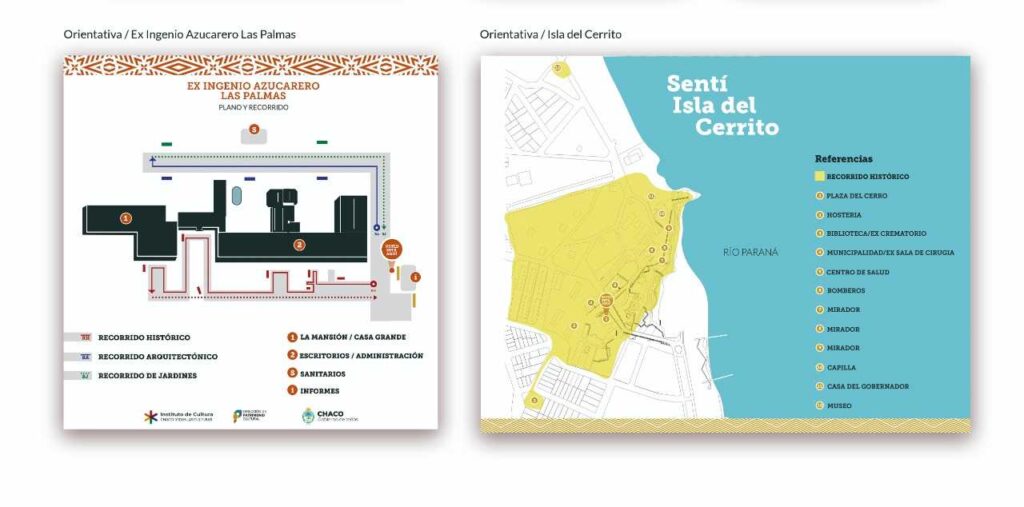The width and height of the screenshot is (1024, 507).
Task: Click the 'SANITARIOS' legend label
Action: tap(323, 374)
